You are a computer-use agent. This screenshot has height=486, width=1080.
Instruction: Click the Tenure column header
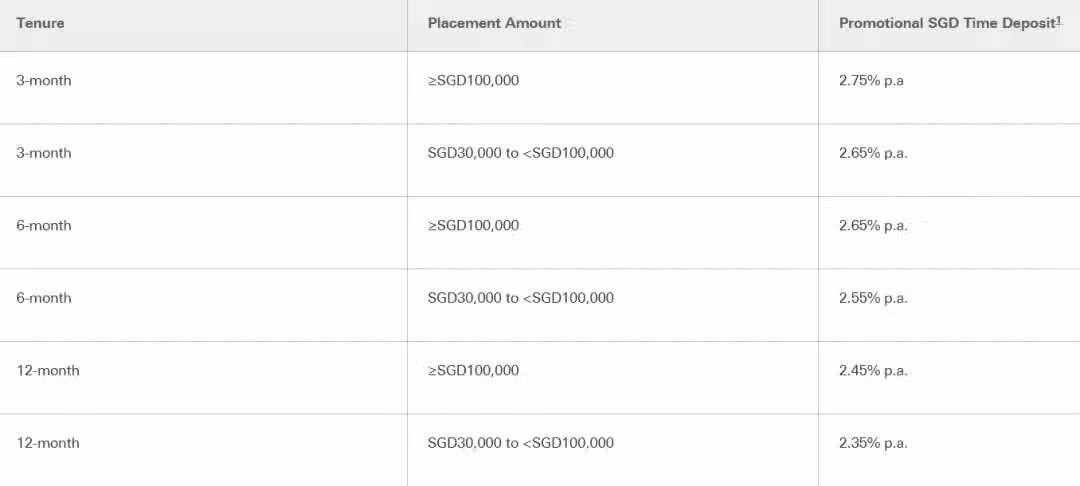pos(41,23)
